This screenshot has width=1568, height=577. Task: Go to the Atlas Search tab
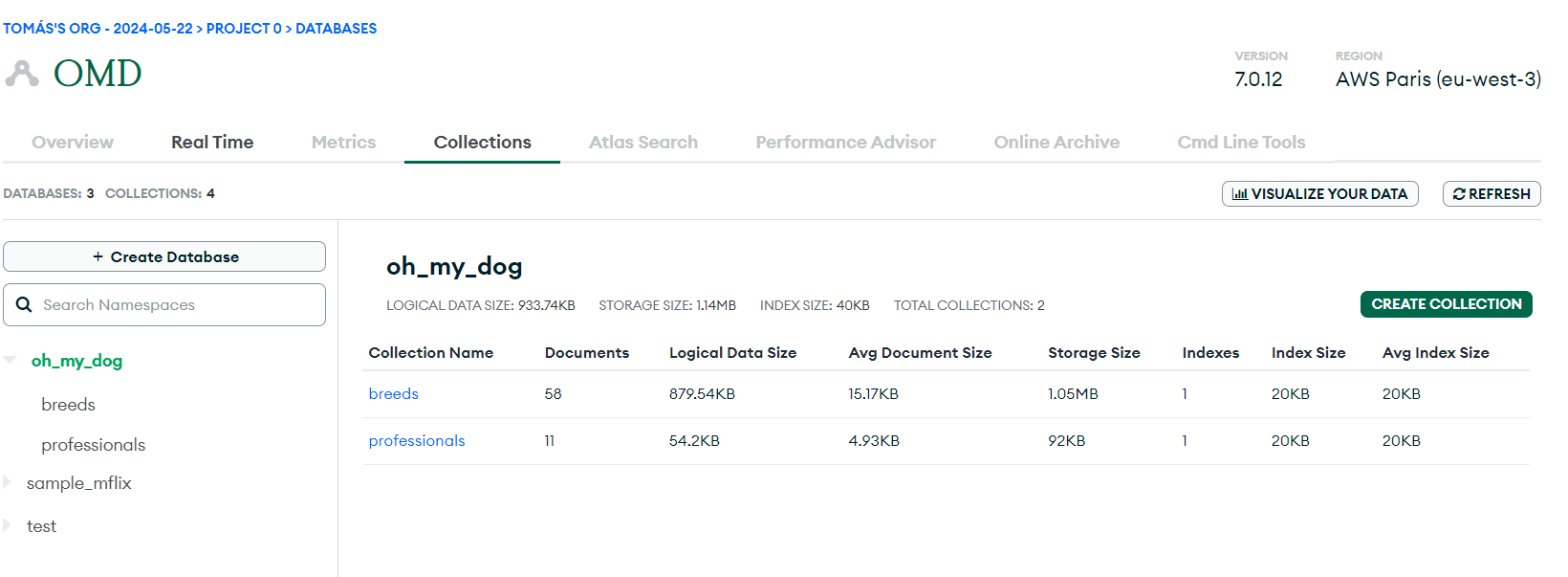click(642, 142)
